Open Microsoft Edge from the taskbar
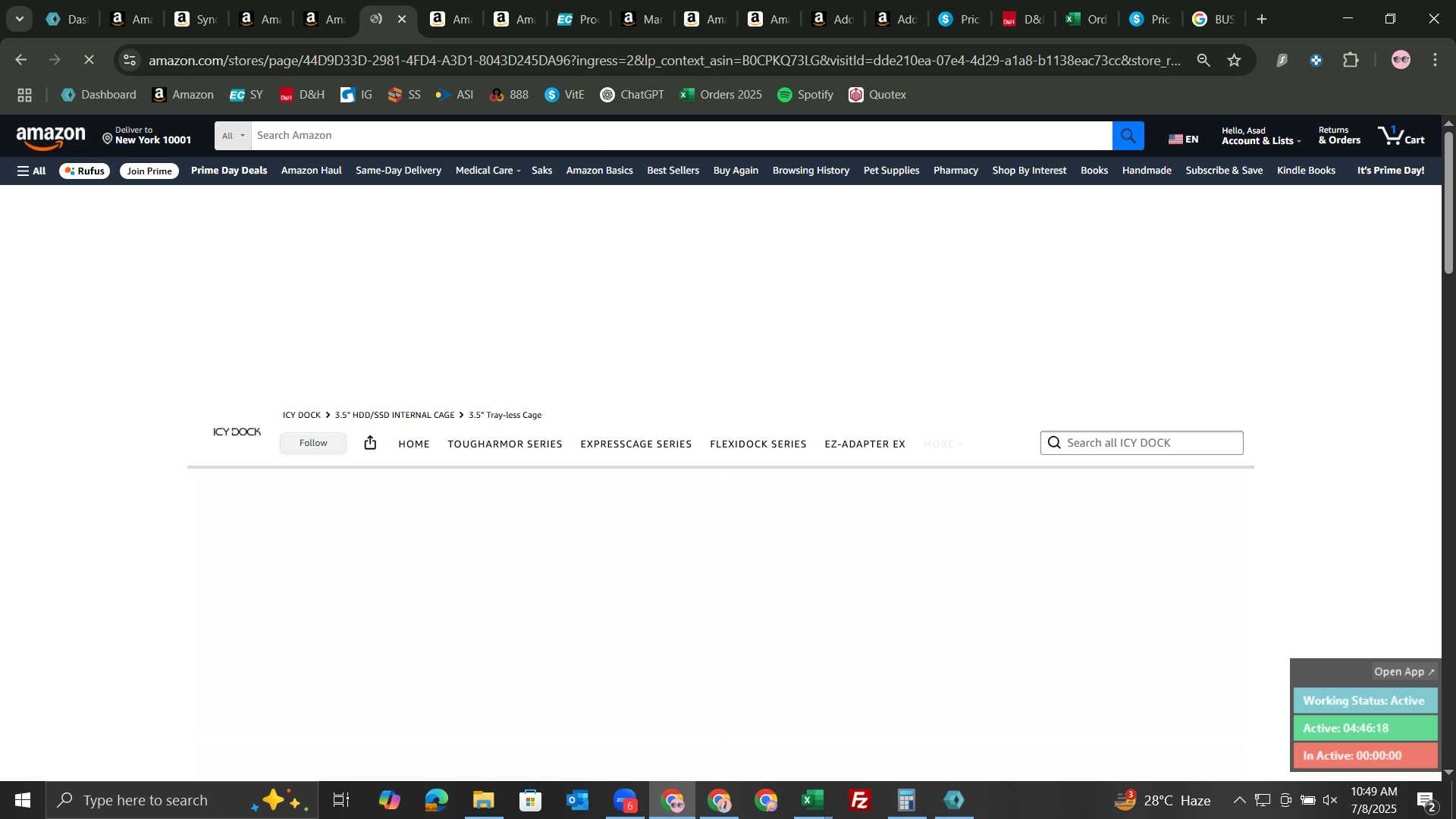This screenshot has height=819, width=1456. (x=436, y=800)
